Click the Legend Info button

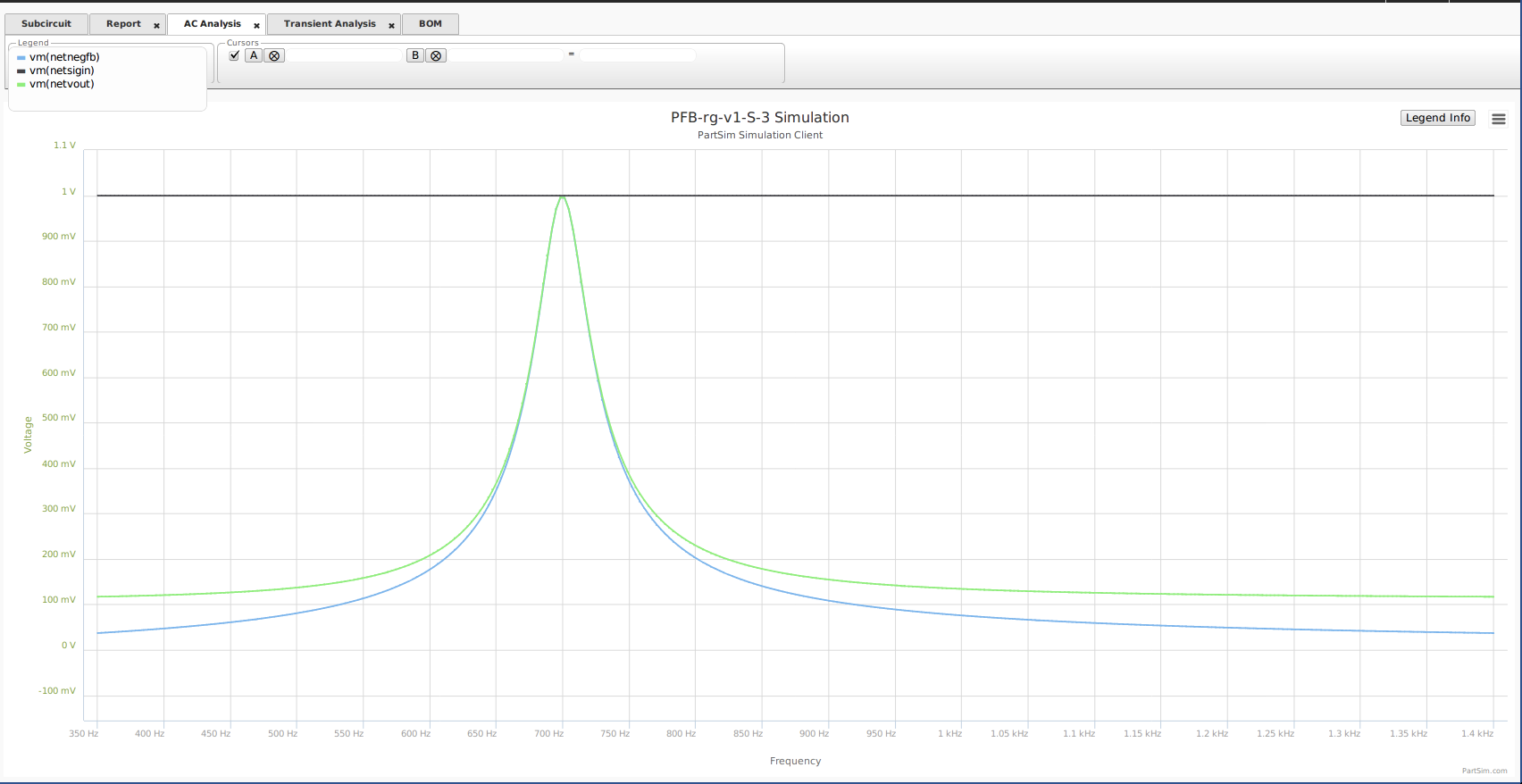pos(1438,118)
